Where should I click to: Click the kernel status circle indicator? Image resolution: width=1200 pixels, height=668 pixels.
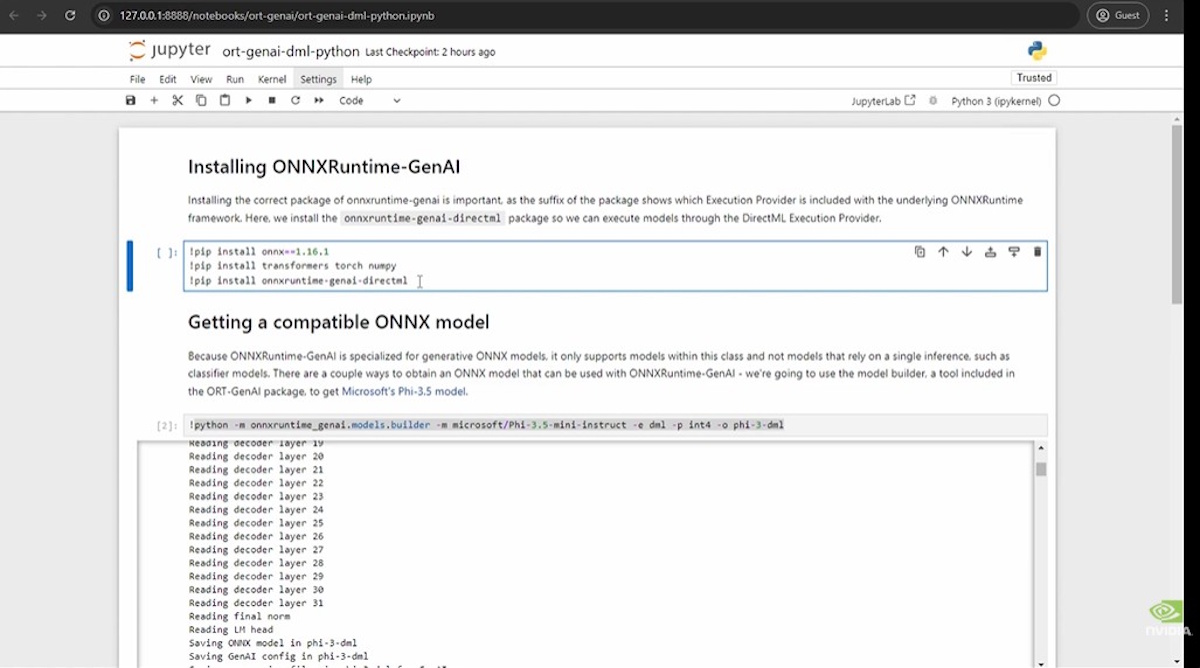(x=1054, y=101)
